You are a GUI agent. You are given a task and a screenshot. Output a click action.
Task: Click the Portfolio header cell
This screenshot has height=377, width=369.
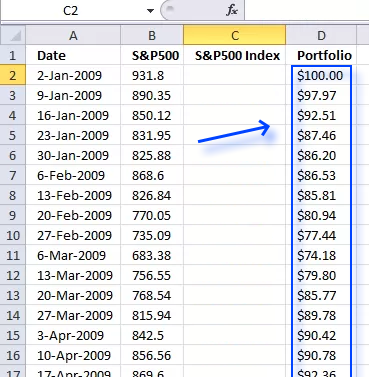coord(321,55)
